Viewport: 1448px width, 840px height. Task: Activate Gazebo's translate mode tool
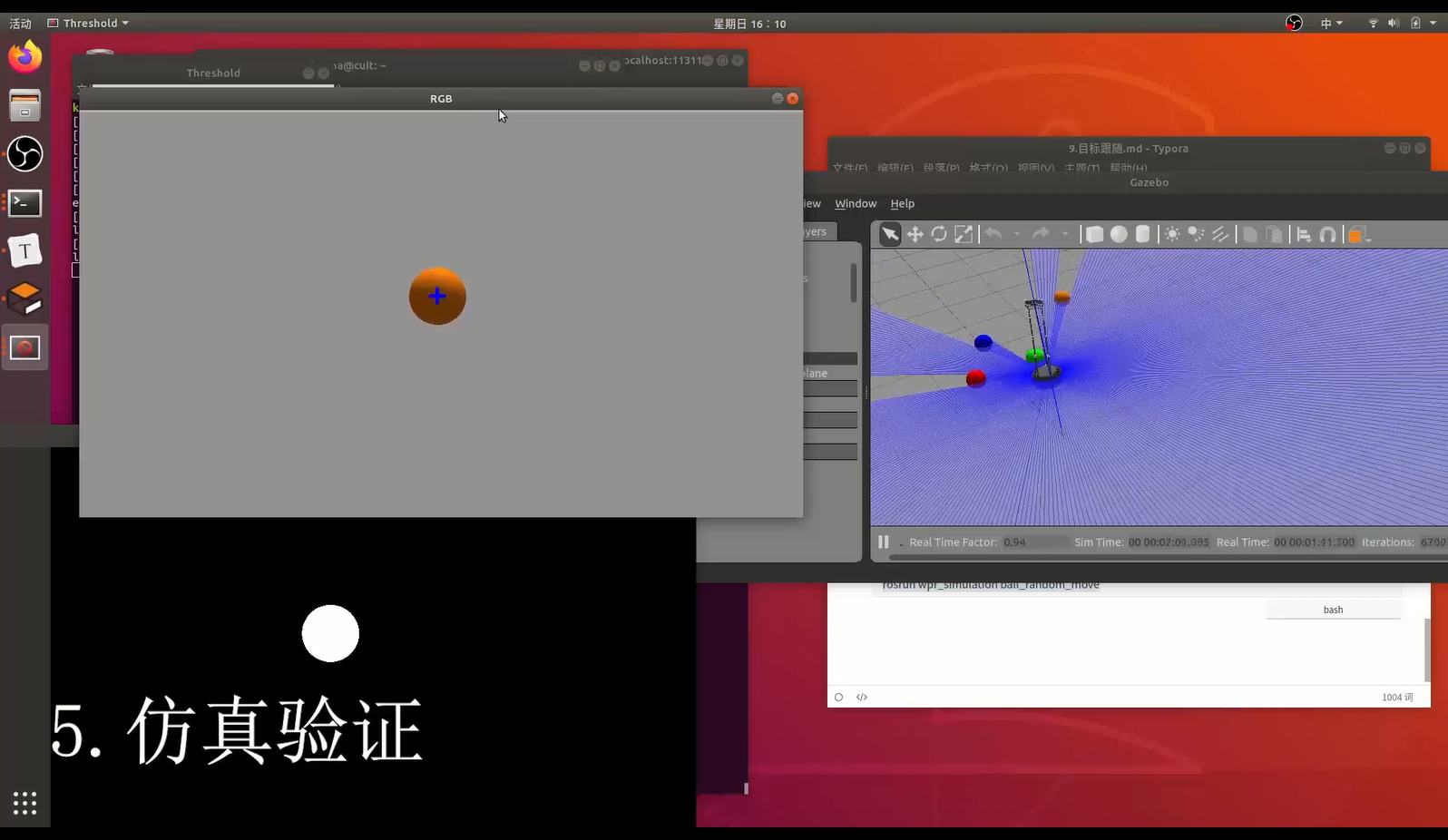915,235
